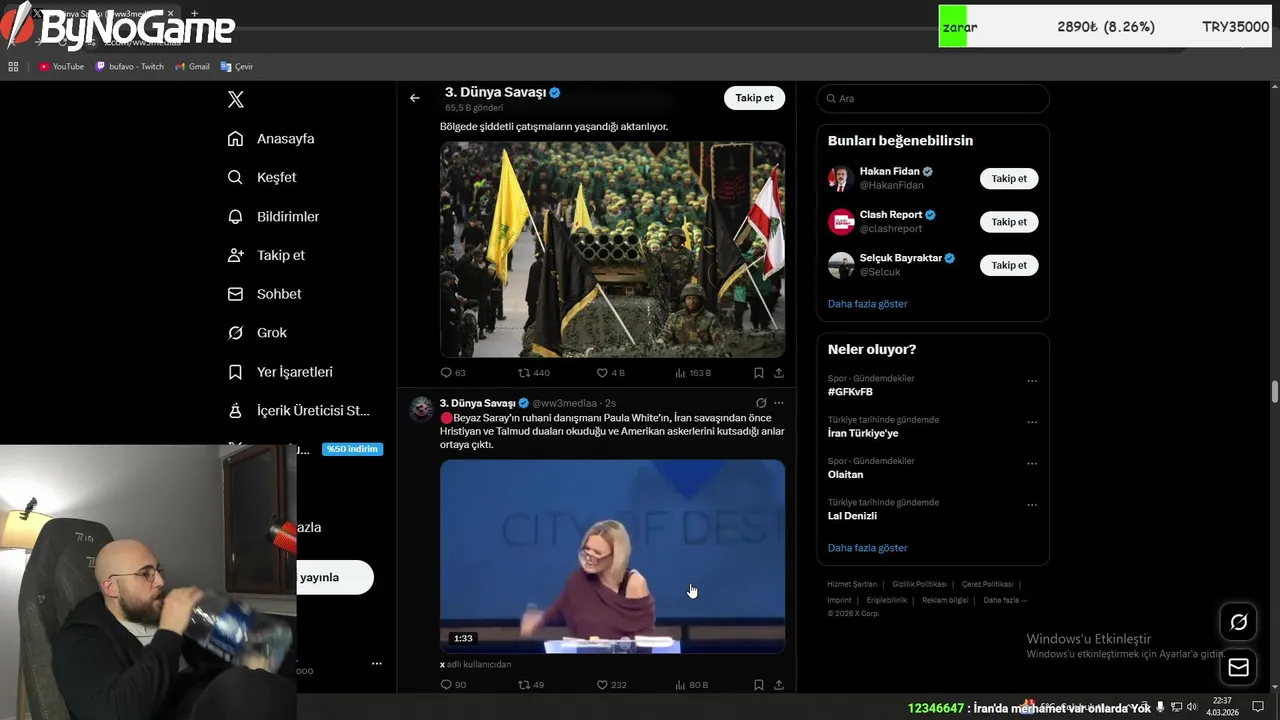The height and width of the screenshot is (720, 1280).
Task: Like the post with 4 B likes
Action: pos(610,373)
